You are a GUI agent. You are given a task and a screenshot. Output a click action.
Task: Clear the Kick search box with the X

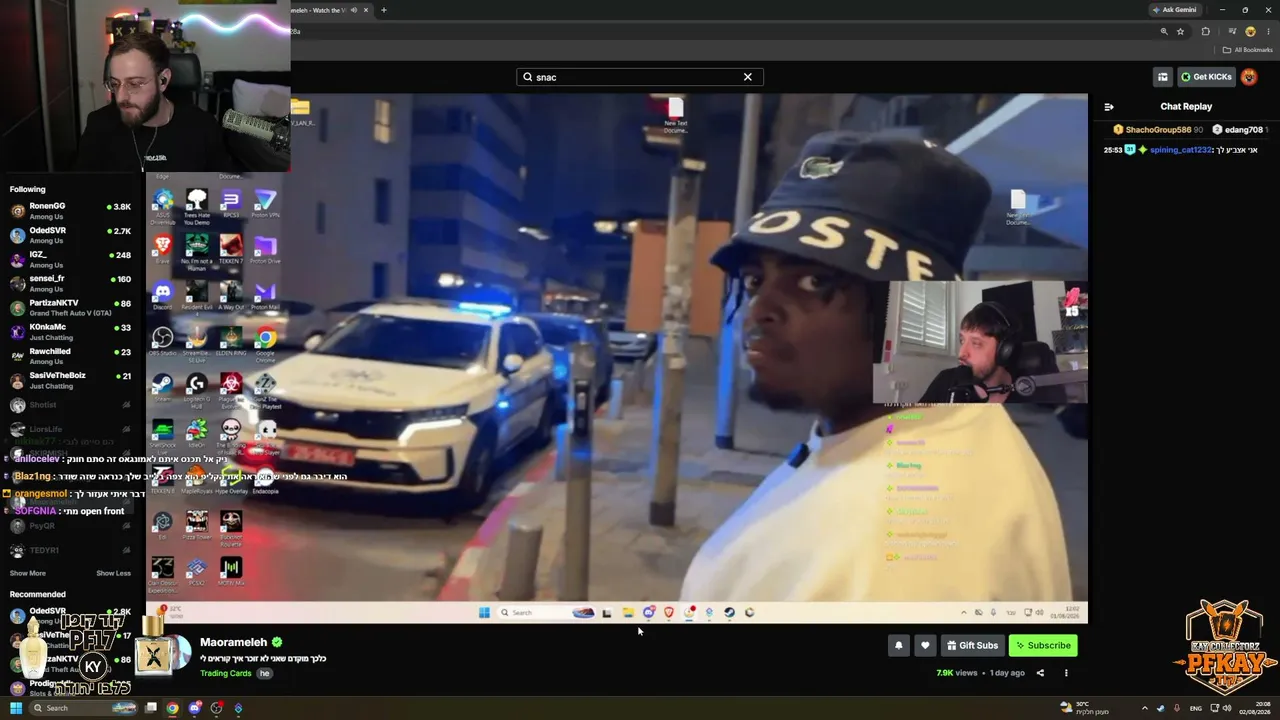[747, 77]
